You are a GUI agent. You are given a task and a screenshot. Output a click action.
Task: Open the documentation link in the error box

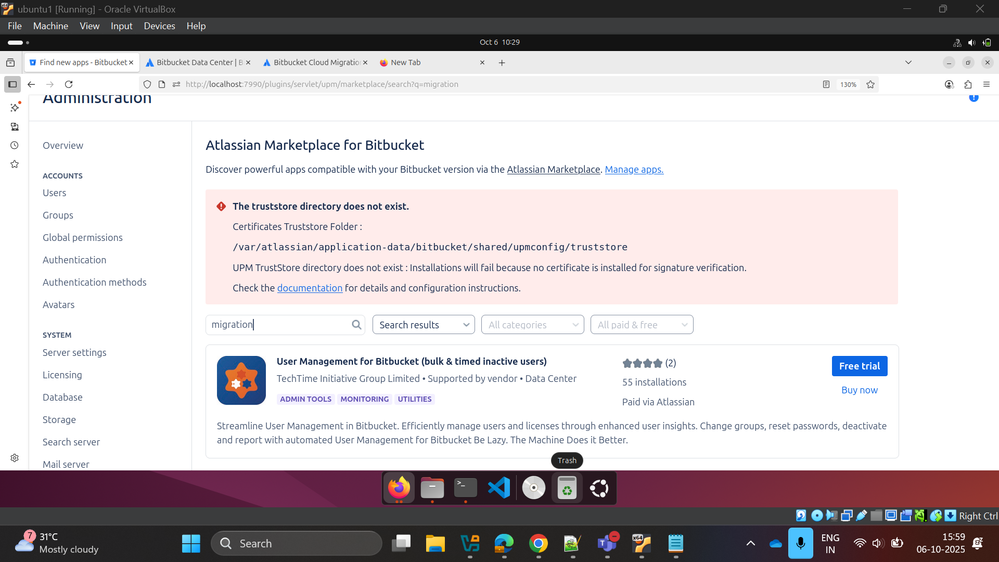(x=310, y=288)
